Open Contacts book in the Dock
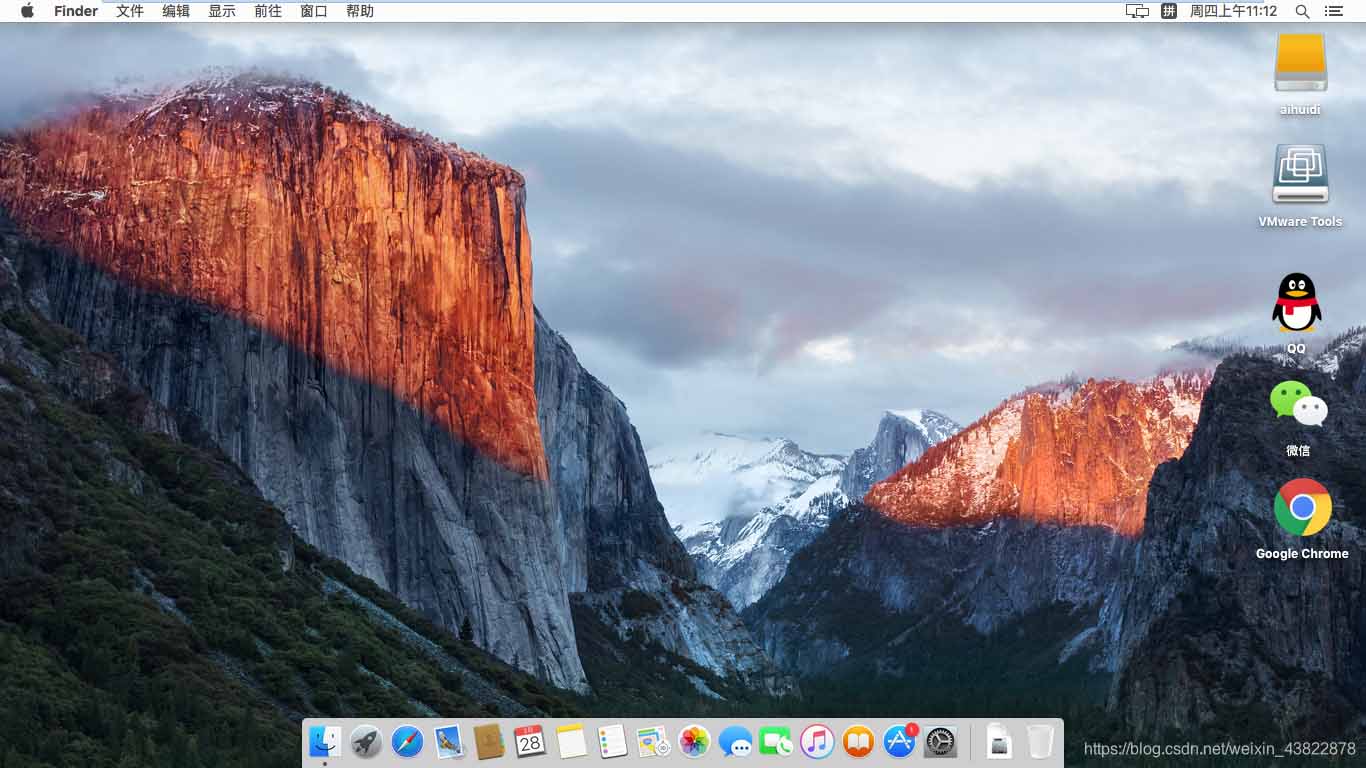Screen dimensions: 1366x768 pos(489,742)
